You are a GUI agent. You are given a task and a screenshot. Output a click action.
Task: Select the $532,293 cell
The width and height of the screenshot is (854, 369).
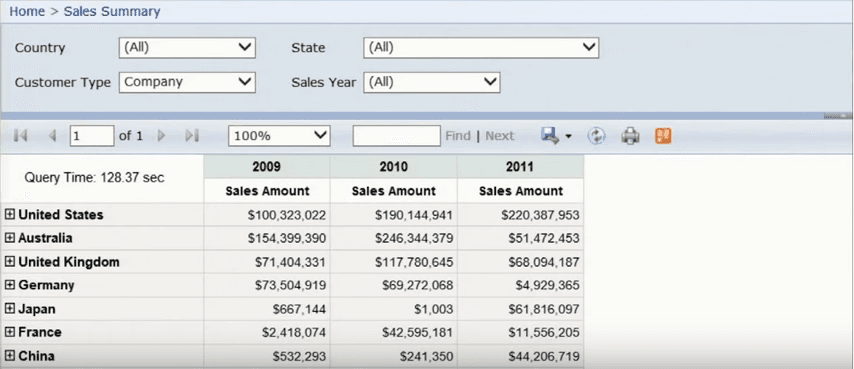(x=267, y=356)
